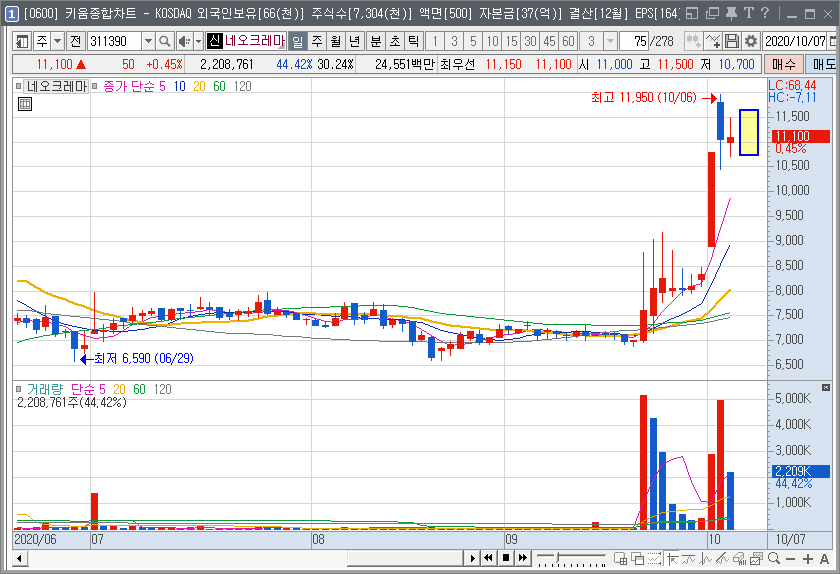Click the moving average line tool icon

(688, 559)
